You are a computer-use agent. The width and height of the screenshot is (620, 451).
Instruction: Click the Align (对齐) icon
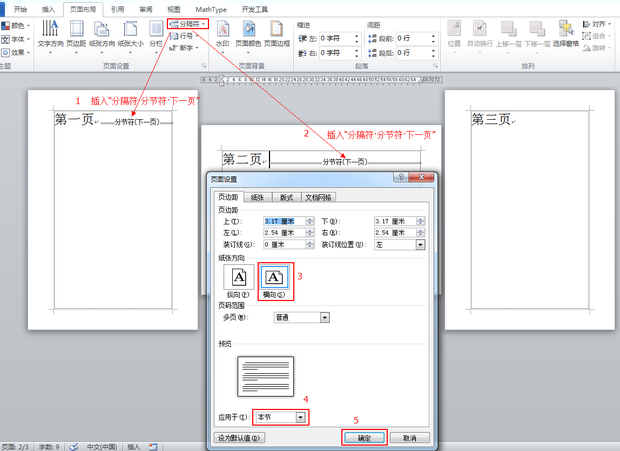click(597, 24)
